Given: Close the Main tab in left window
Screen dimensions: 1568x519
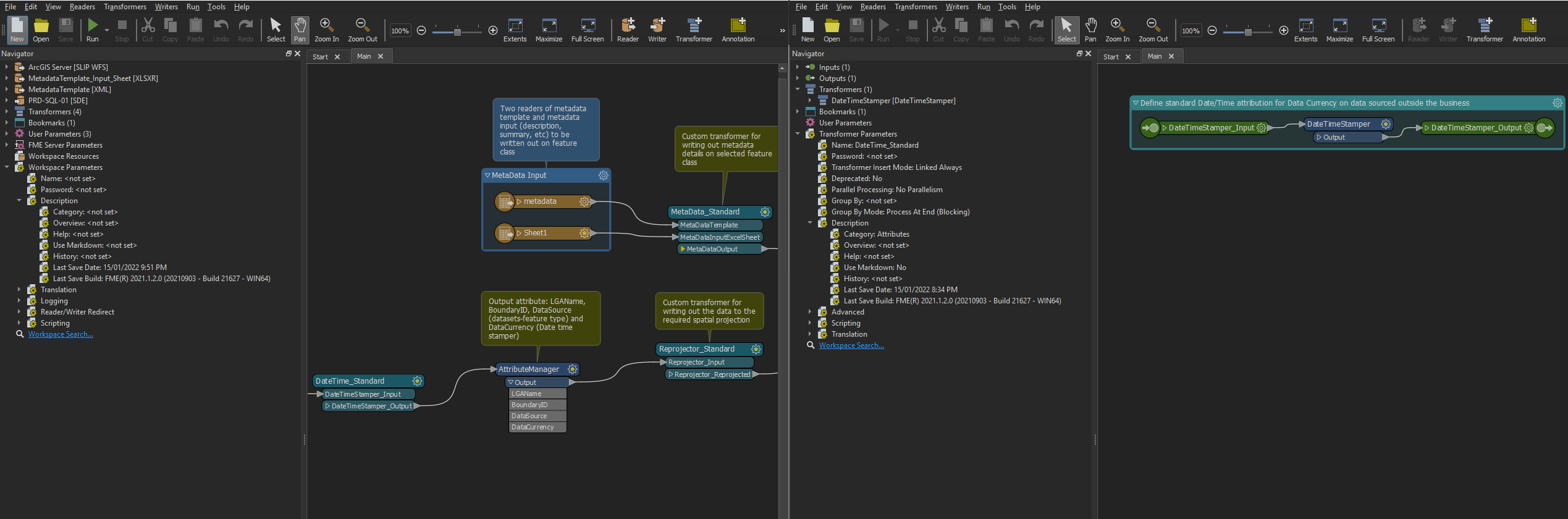Looking at the screenshot, I should [x=381, y=56].
